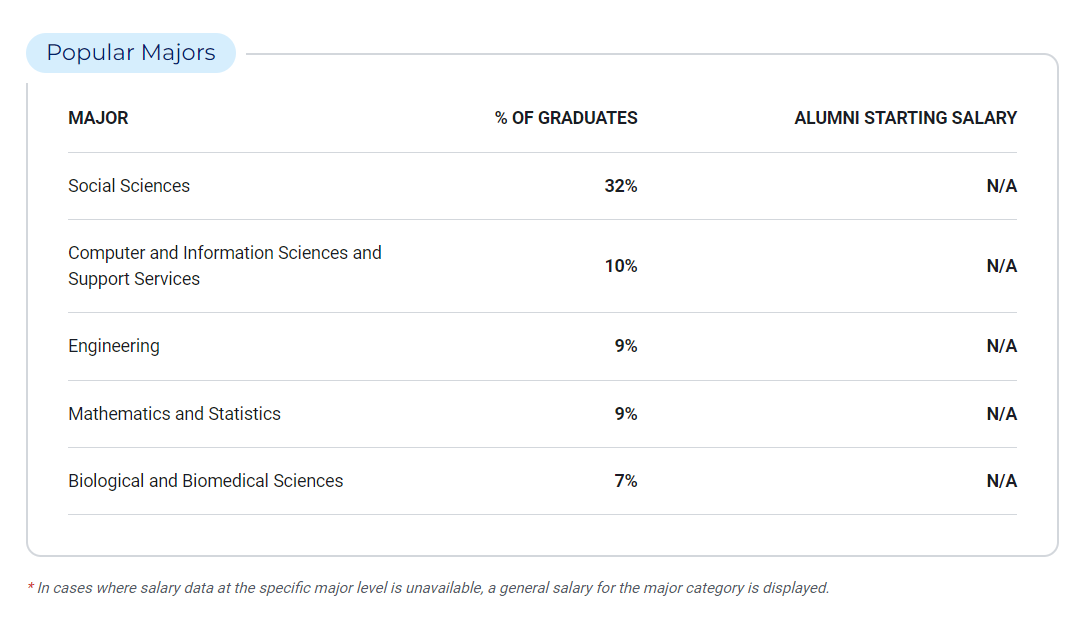Viewport: 1083px width, 617px height.
Task: Select Biological and Biomedical Sciences major
Action: [x=205, y=481]
